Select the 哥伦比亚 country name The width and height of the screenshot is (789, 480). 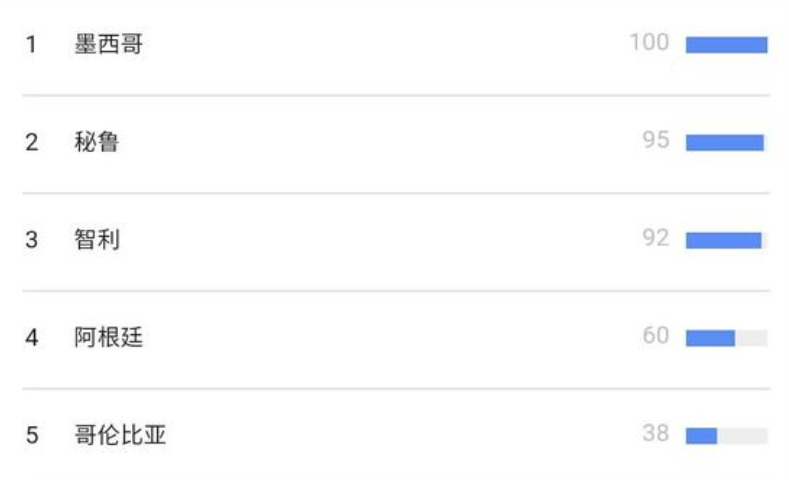tap(120, 434)
